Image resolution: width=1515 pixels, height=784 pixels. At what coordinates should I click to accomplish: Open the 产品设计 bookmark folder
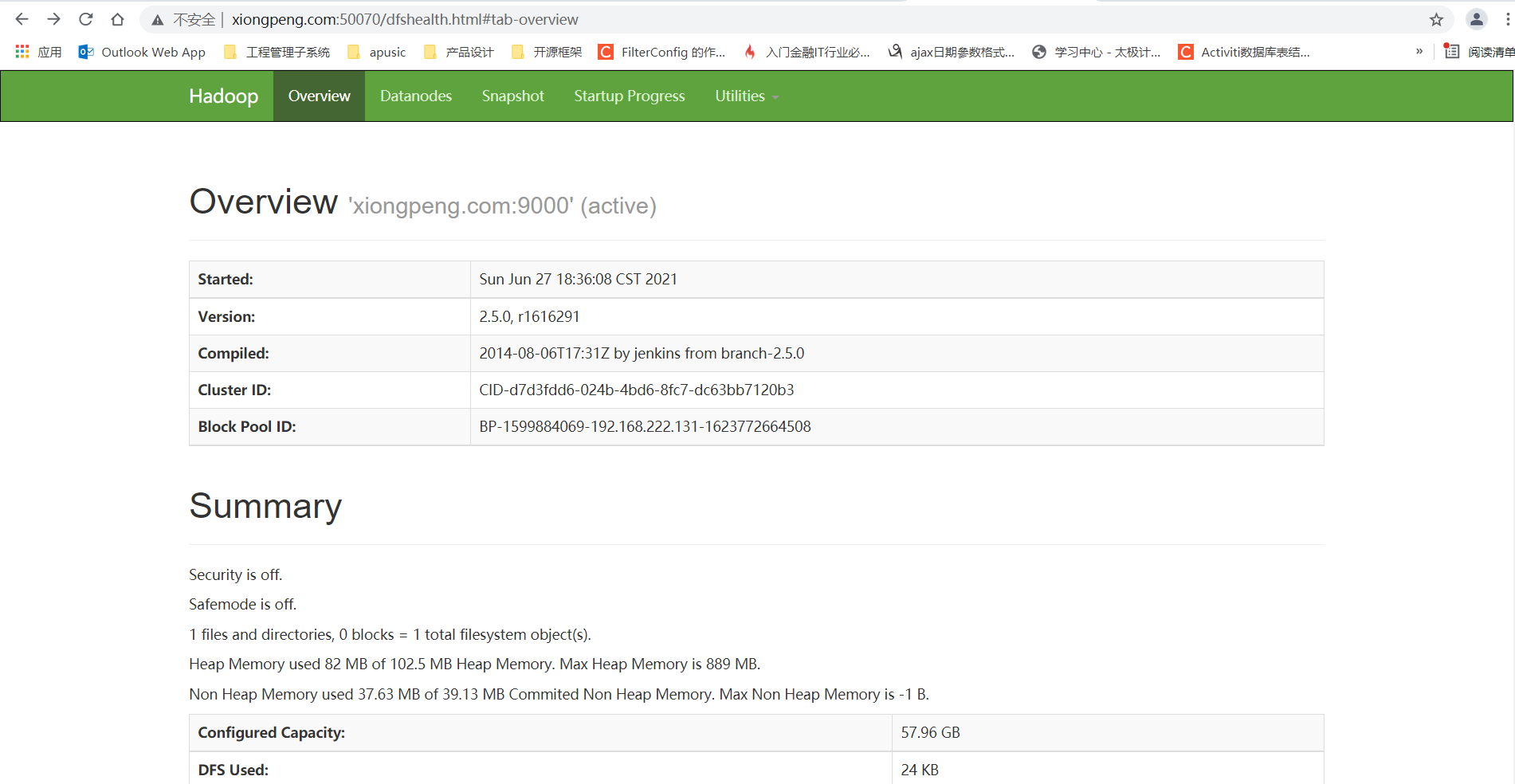point(459,52)
